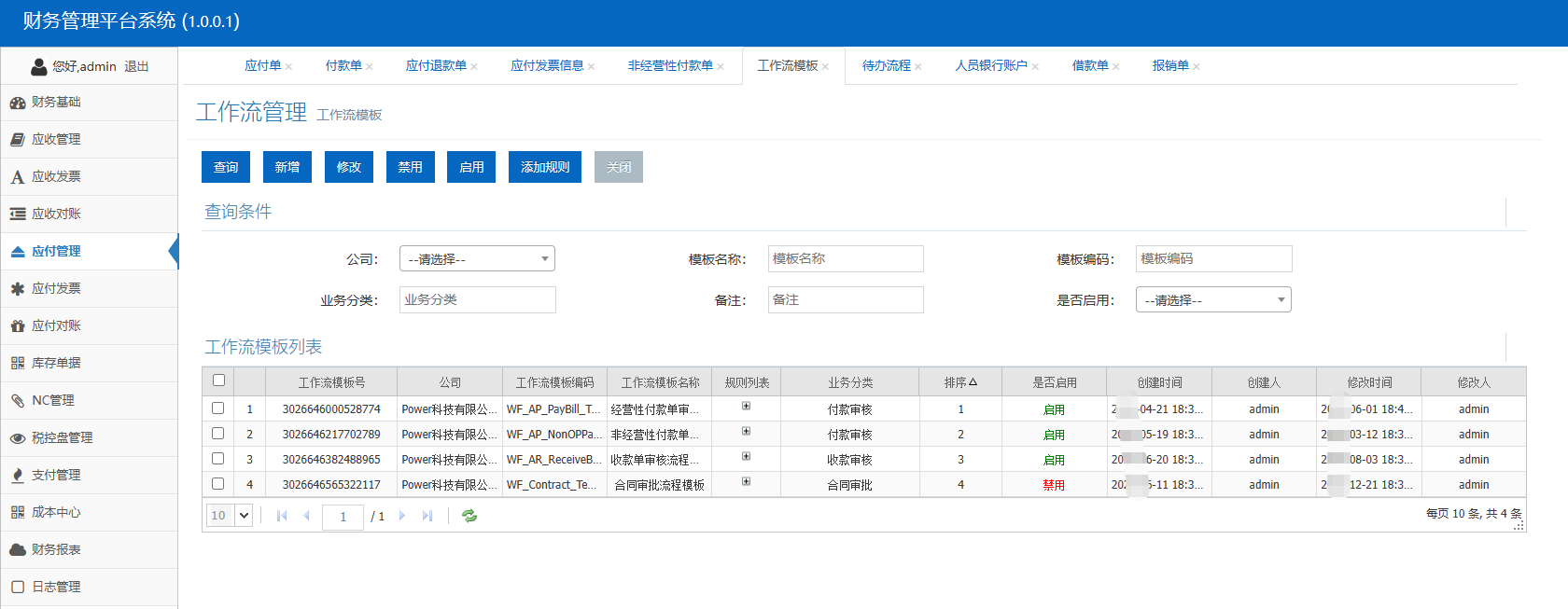Expand rule list icon for row 1
This screenshot has width=1568, height=609.
746,406
